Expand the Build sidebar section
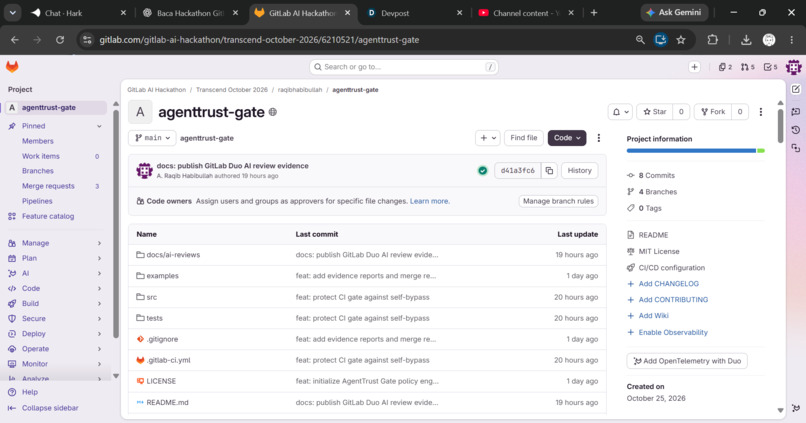 click(99, 303)
